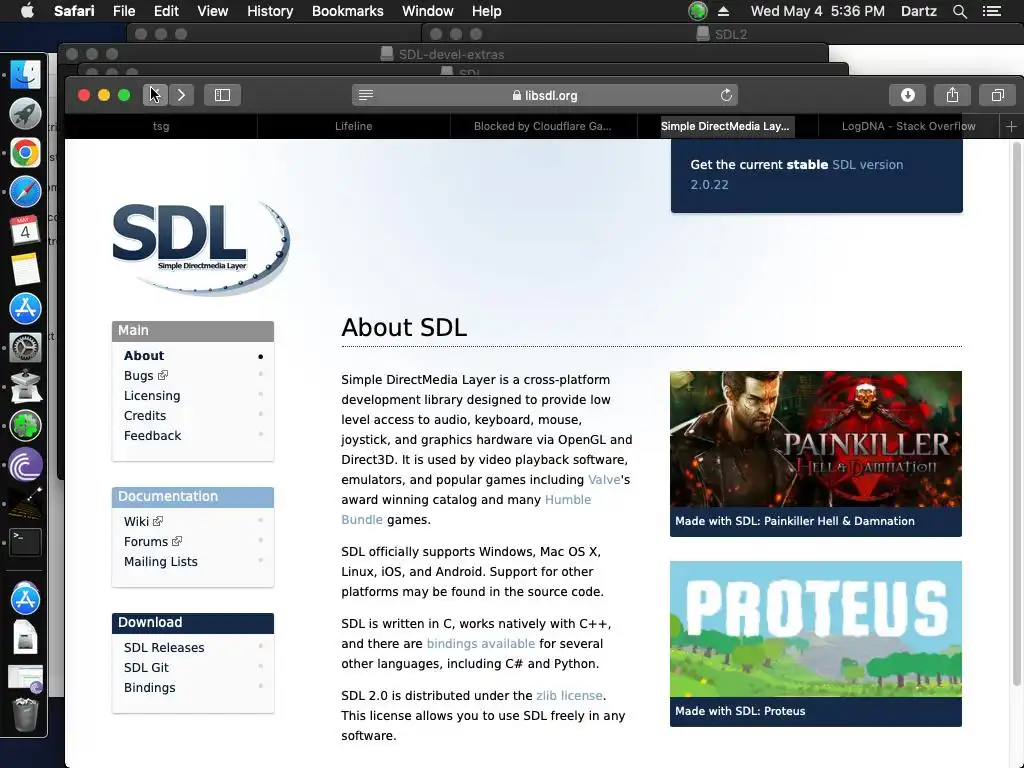The width and height of the screenshot is (1024, 768).
Task: Open Reader view icon in address bar
Action: coord(366,95)
